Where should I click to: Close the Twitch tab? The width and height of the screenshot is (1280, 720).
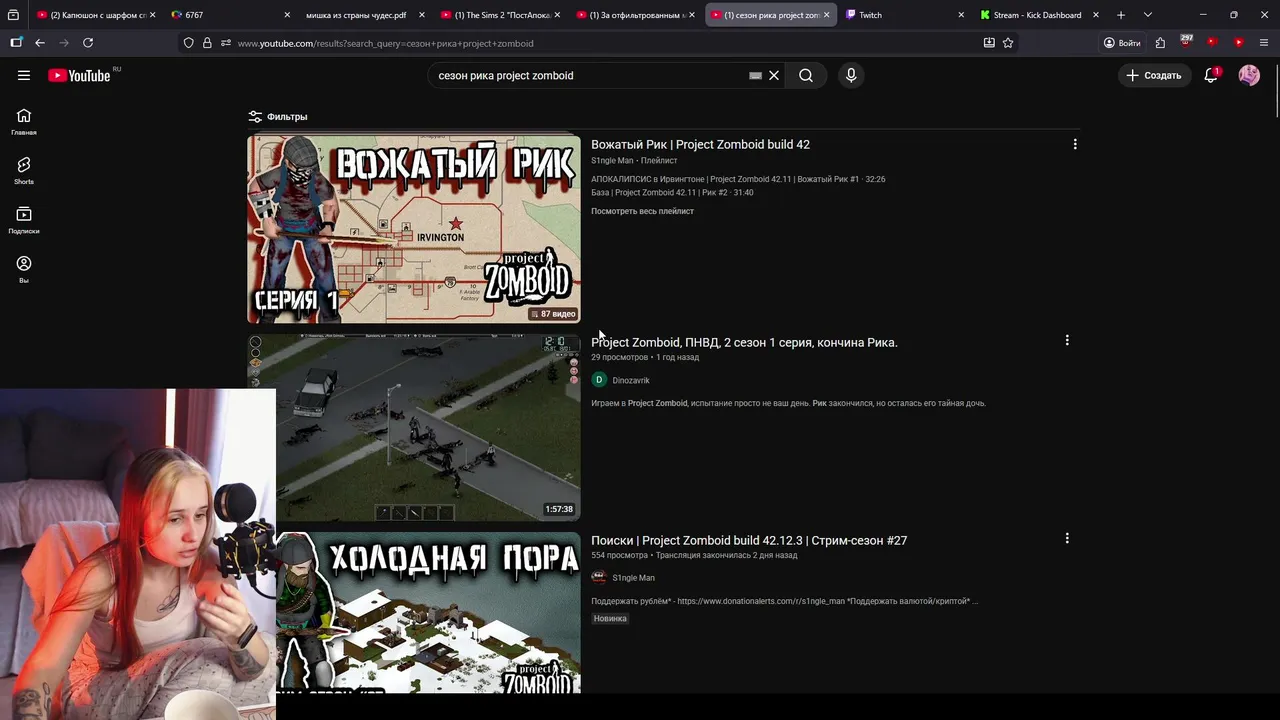[961, 15]
